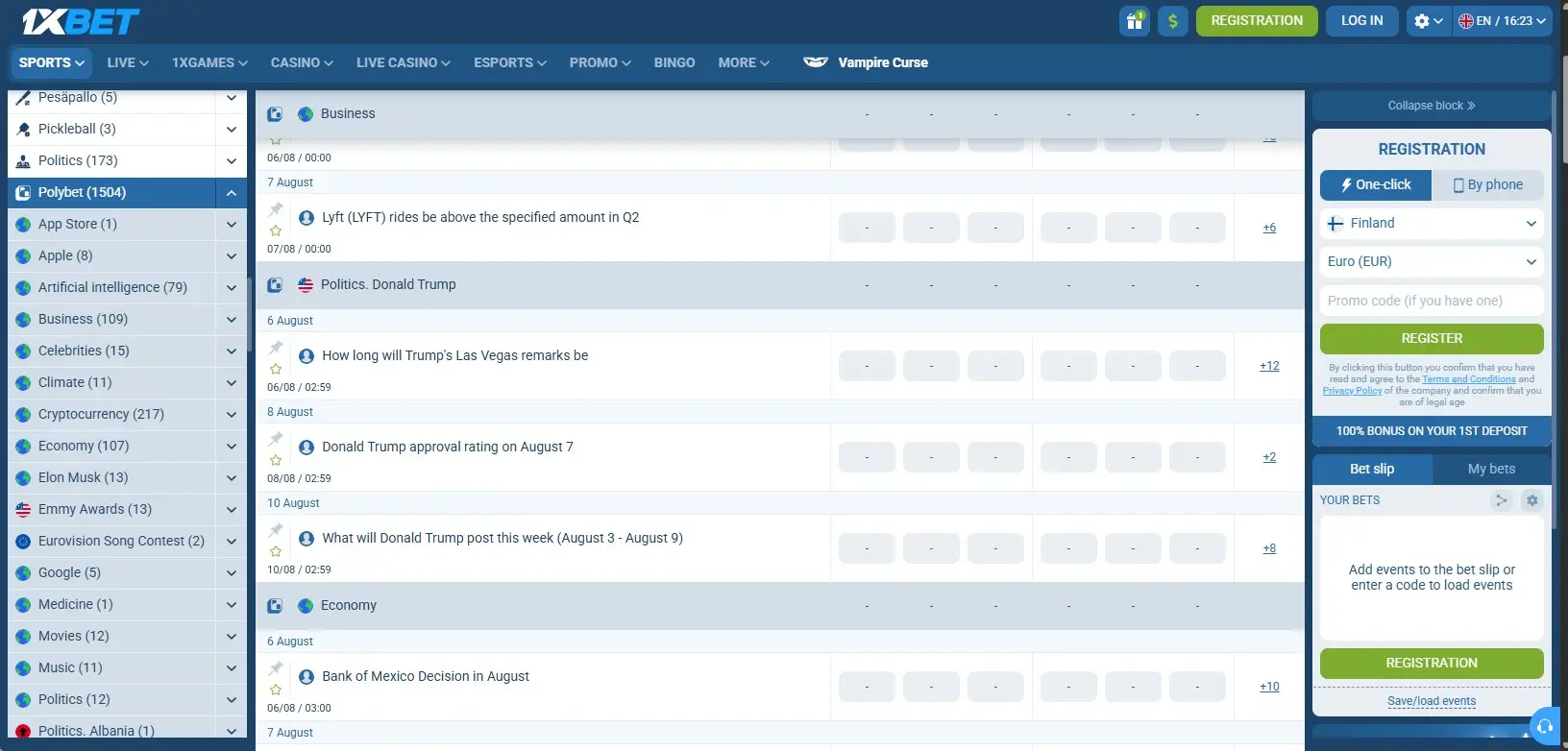This screenshot has width=1568, height=751.
Task: Switch to By phone registration tab
Action: point(1487,185)
